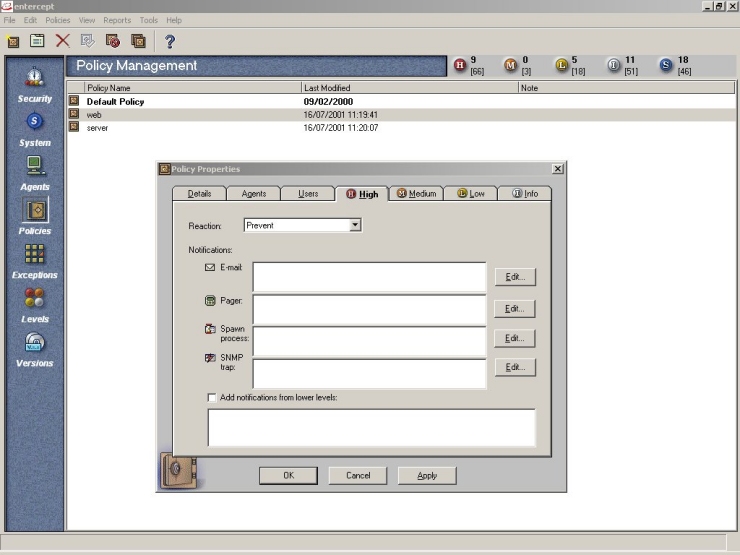Click the red X delete icon
740x555 pixels.
pos(62,41)
